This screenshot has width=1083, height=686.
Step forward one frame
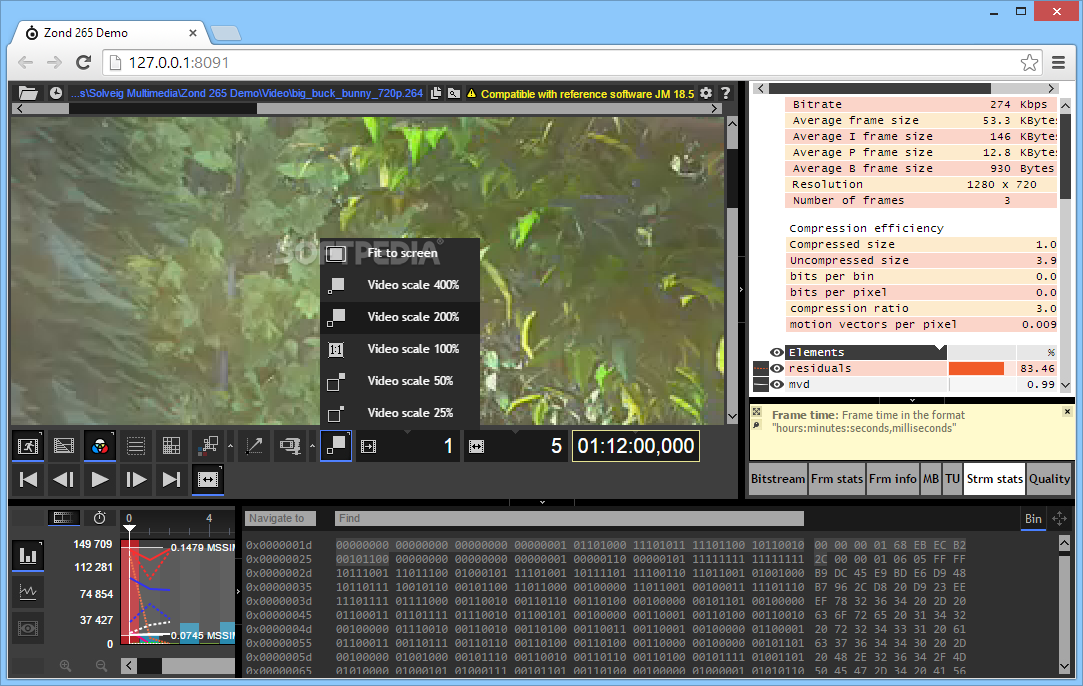pyautogui.click(x=135, y=479)
